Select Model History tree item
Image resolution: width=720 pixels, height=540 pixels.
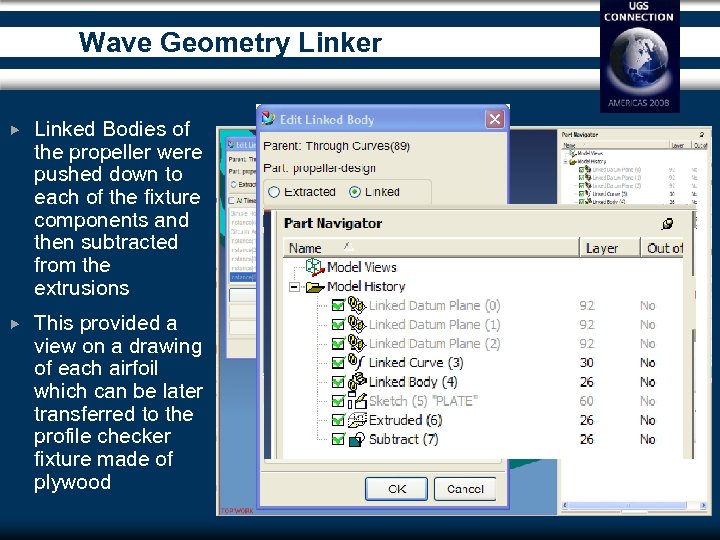pyautogui.click(x=366, y=287)
